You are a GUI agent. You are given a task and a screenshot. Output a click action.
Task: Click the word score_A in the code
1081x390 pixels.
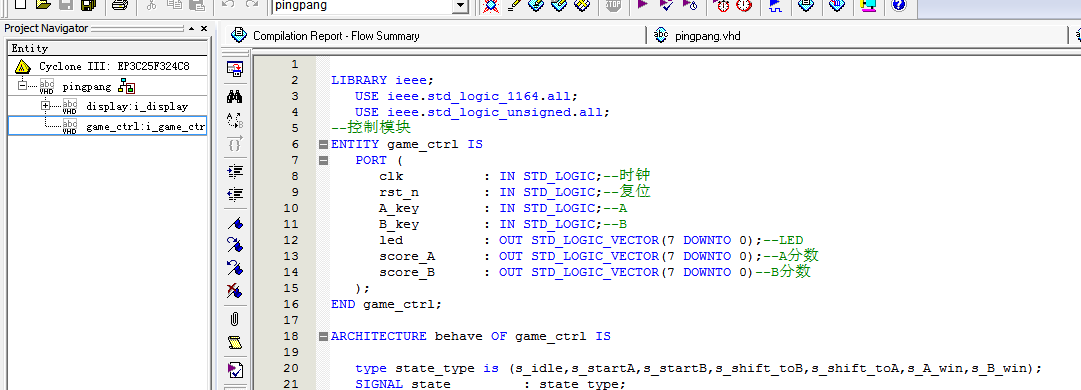pos(407,256)
